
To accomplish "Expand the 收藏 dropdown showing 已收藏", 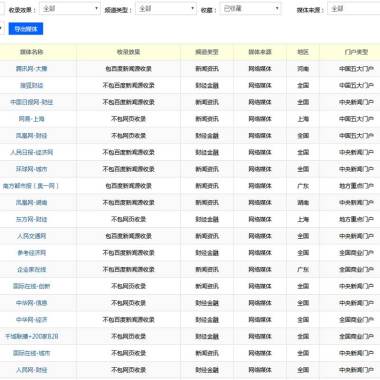I will tap(250, 9).
